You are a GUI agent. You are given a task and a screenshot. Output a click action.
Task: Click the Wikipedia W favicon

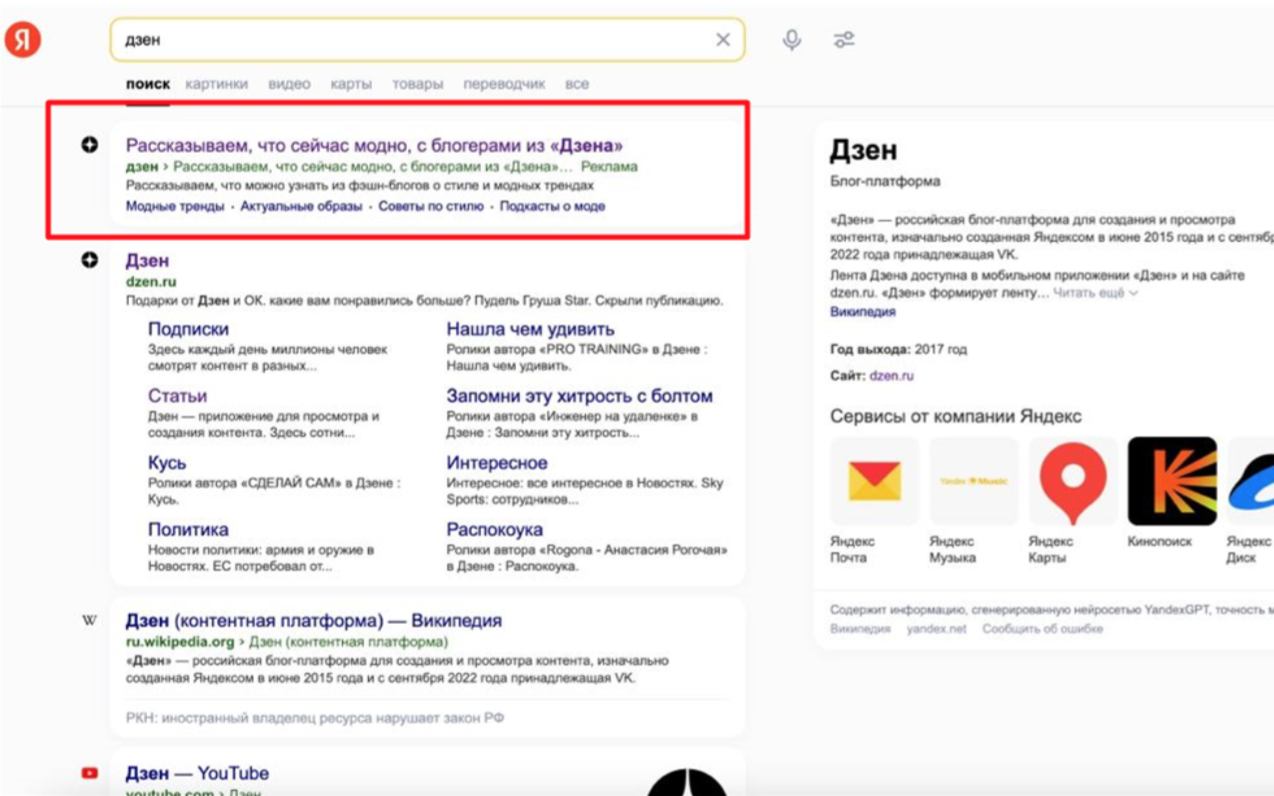coord(90,621)
